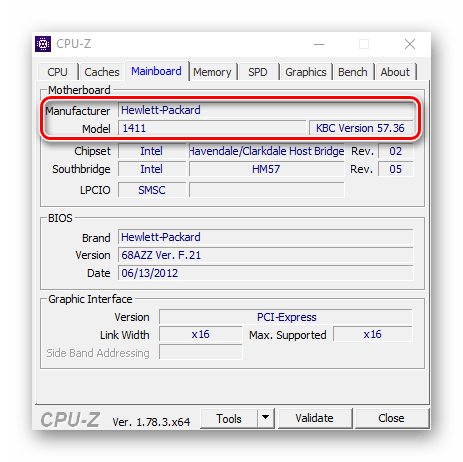463x462 pixels.
Task: Click the Southbridge Intel value
Action: coord(152,169)
